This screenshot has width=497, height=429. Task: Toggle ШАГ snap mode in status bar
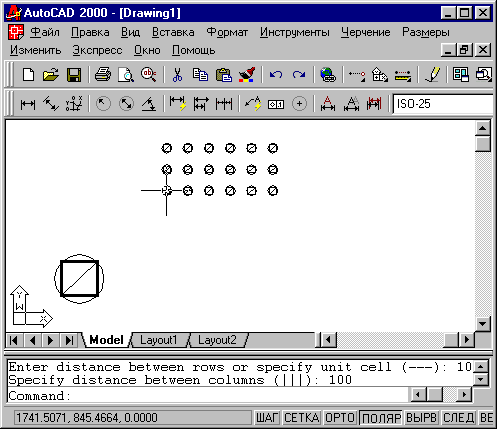coord(267,418)
